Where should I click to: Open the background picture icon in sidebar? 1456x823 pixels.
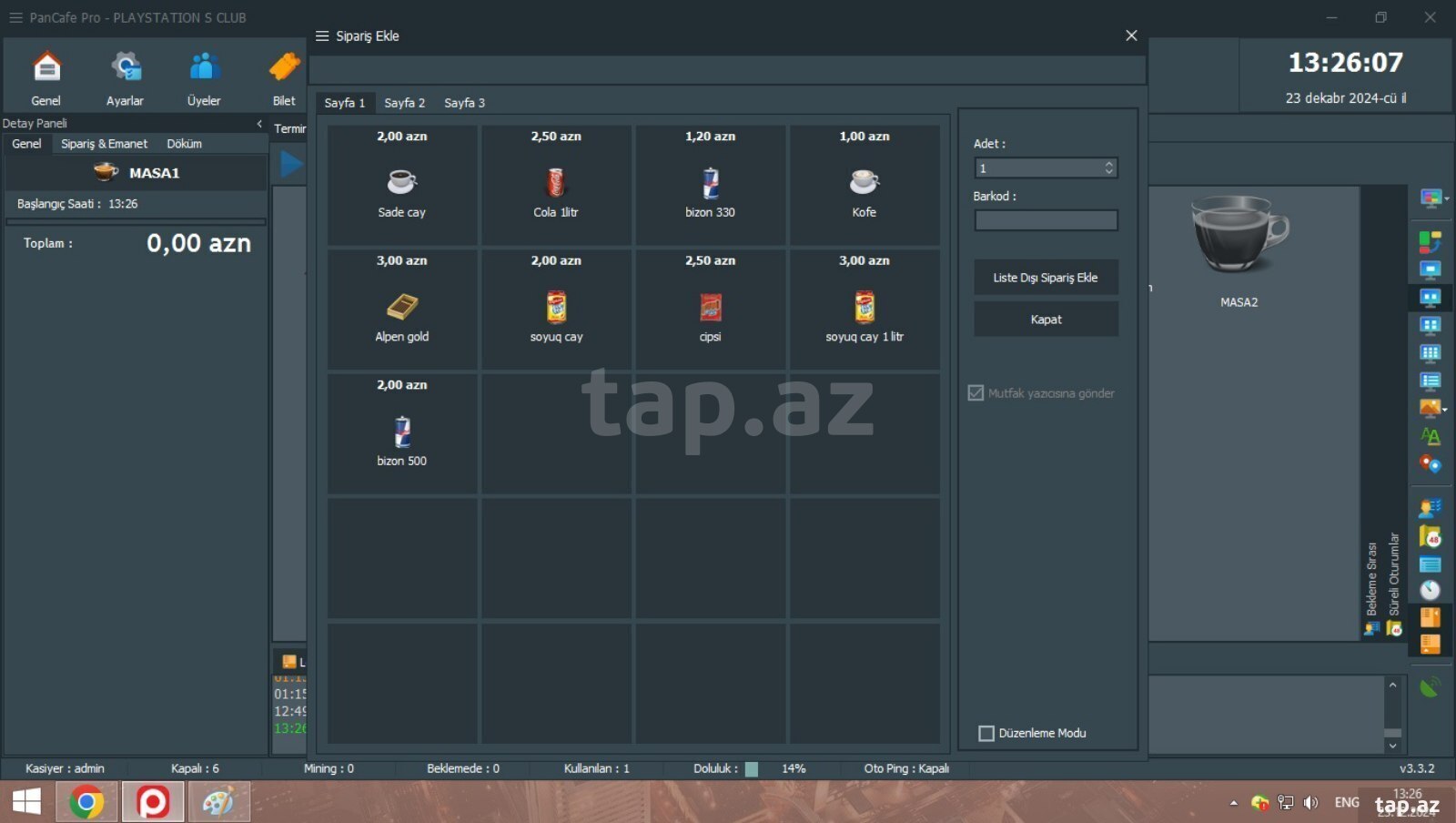point(1429,409)
